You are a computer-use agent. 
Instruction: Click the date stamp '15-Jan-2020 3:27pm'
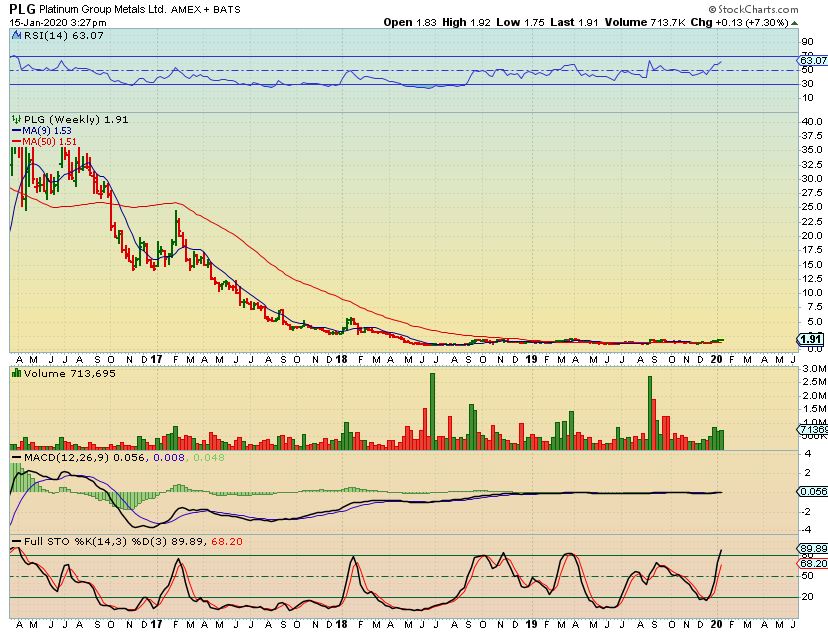pyautogui.click(x=58, y=23)
